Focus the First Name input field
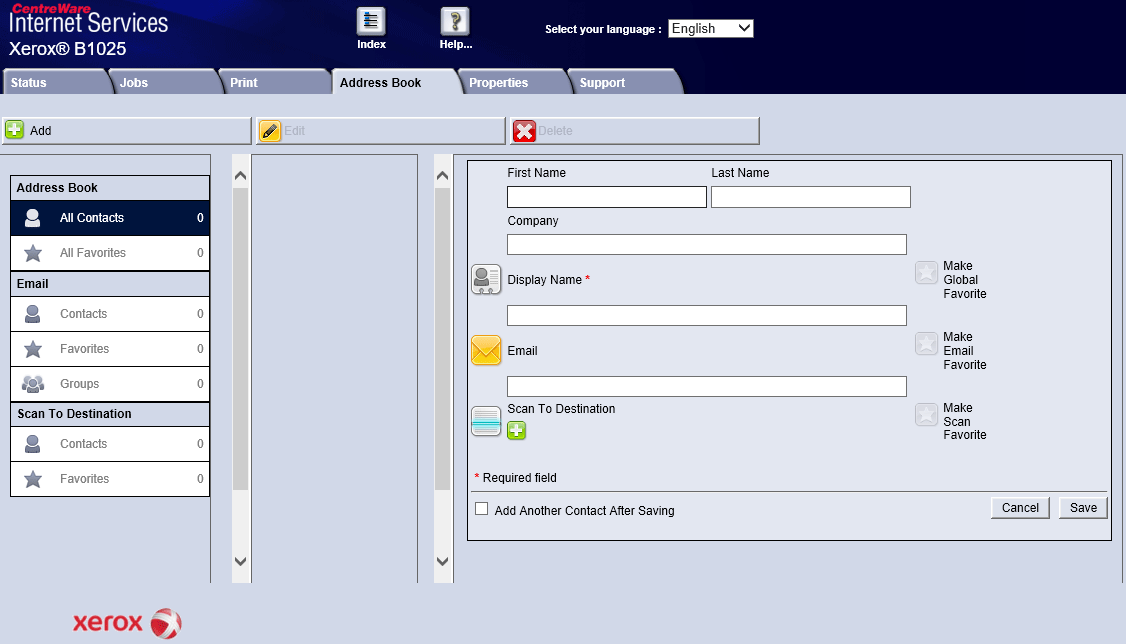 pos(607,197)
